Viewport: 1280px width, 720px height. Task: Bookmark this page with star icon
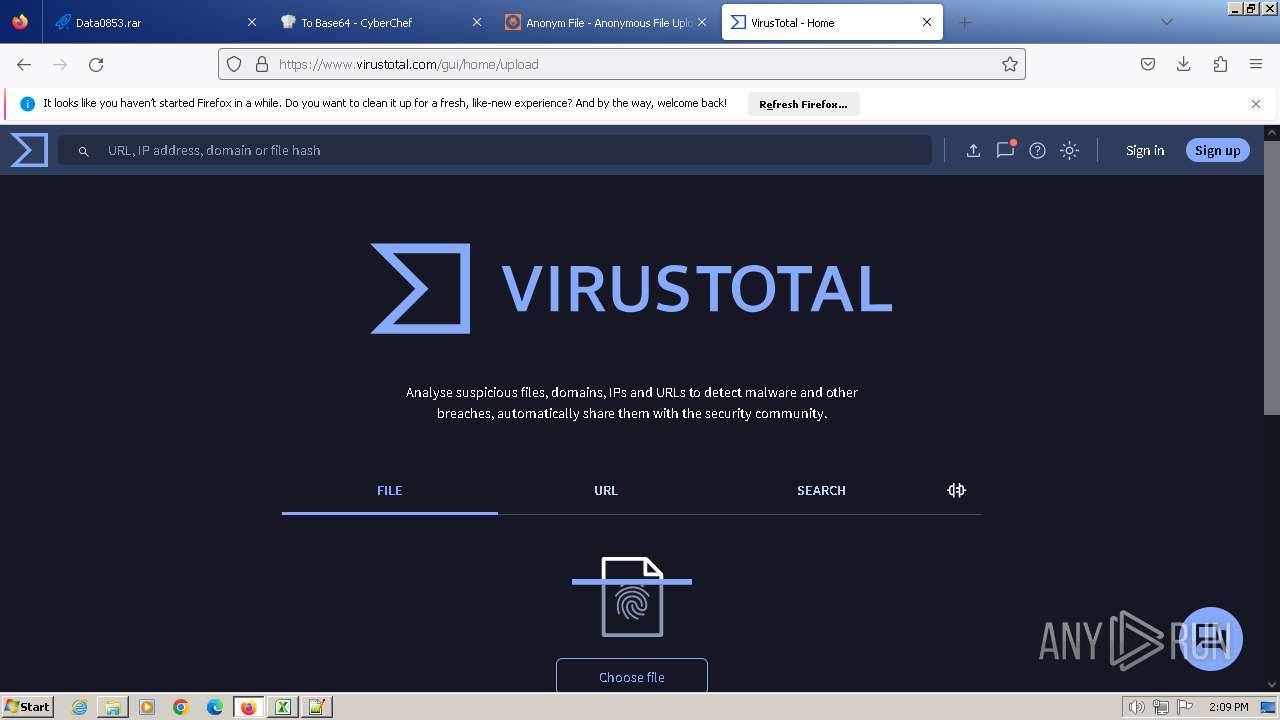click(1010, 64)
